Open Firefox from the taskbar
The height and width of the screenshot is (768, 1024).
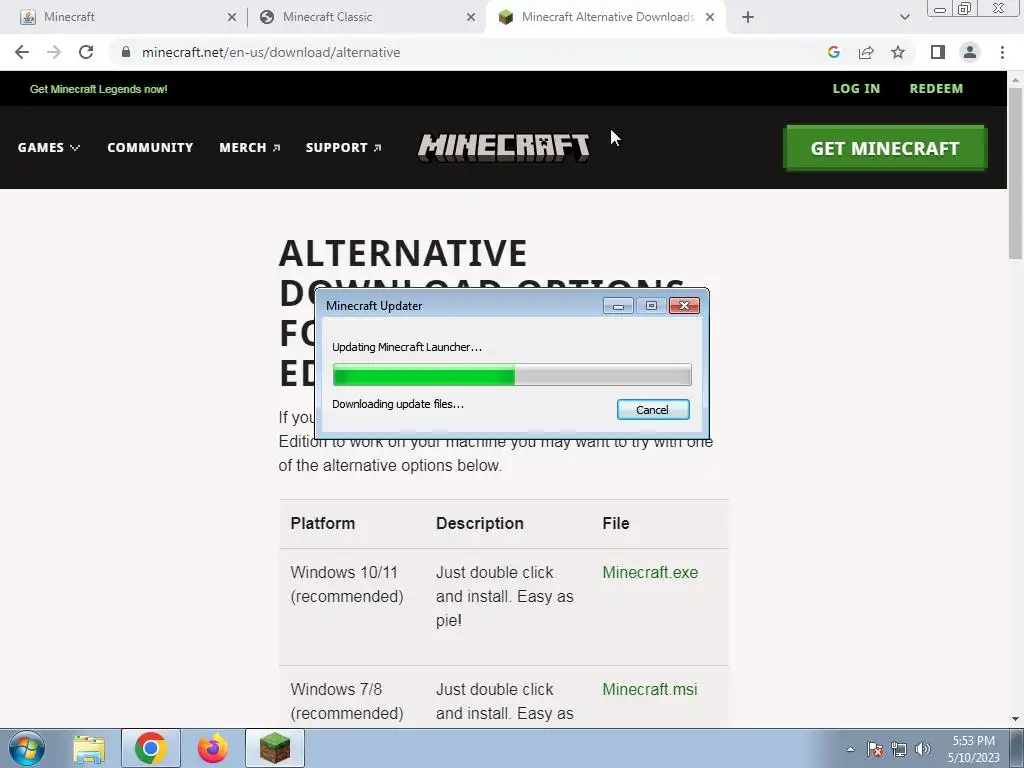pos(213,748)
